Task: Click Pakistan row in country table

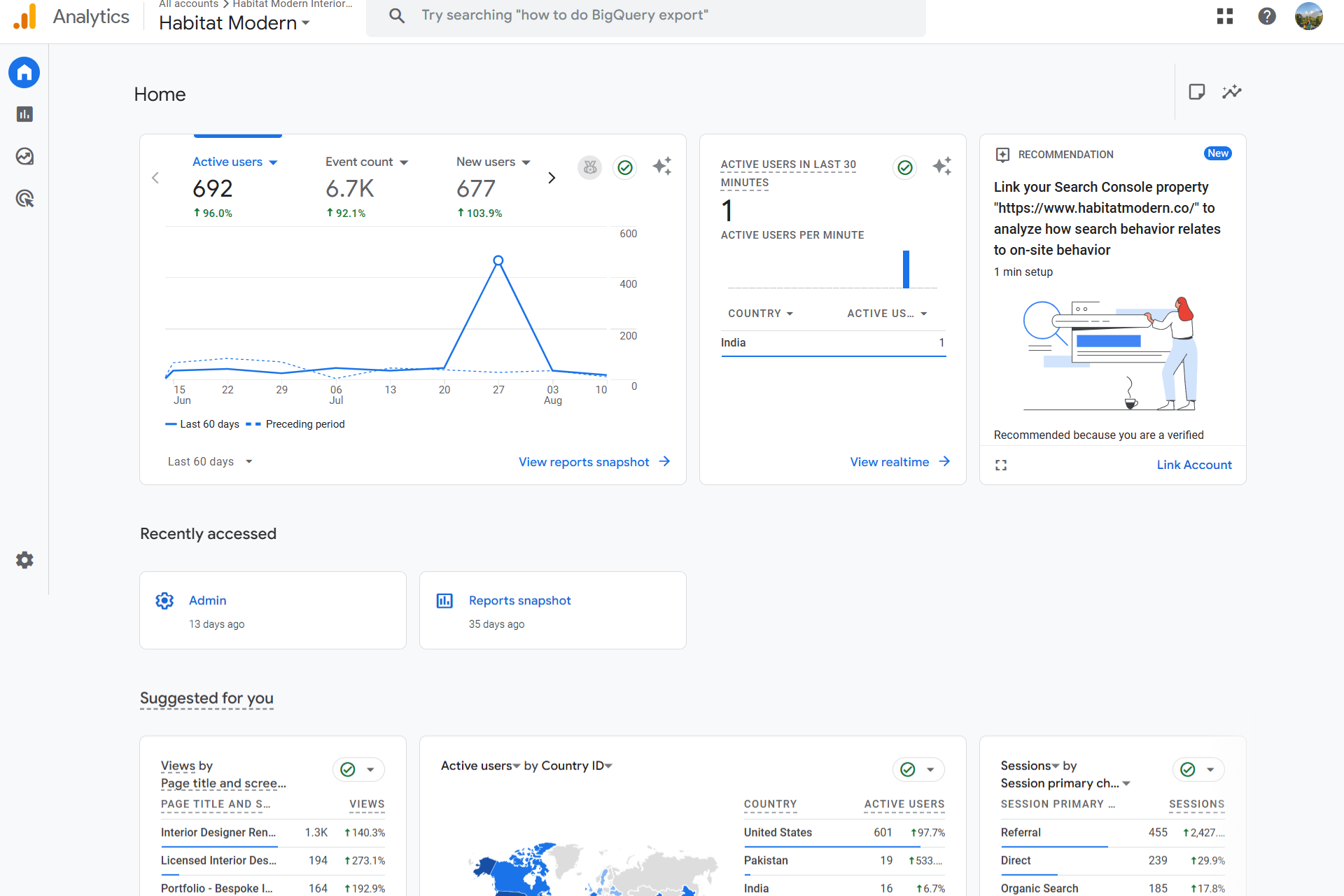Action: pos(844,861)
